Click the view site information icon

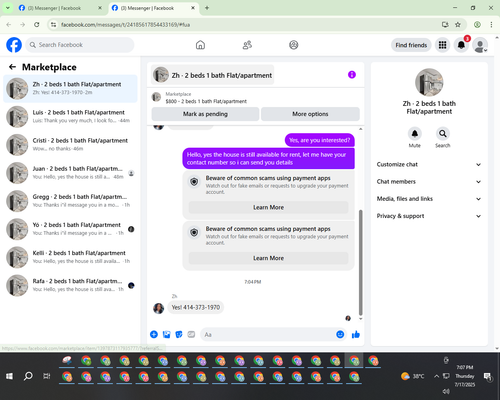(x=53, y=24)
